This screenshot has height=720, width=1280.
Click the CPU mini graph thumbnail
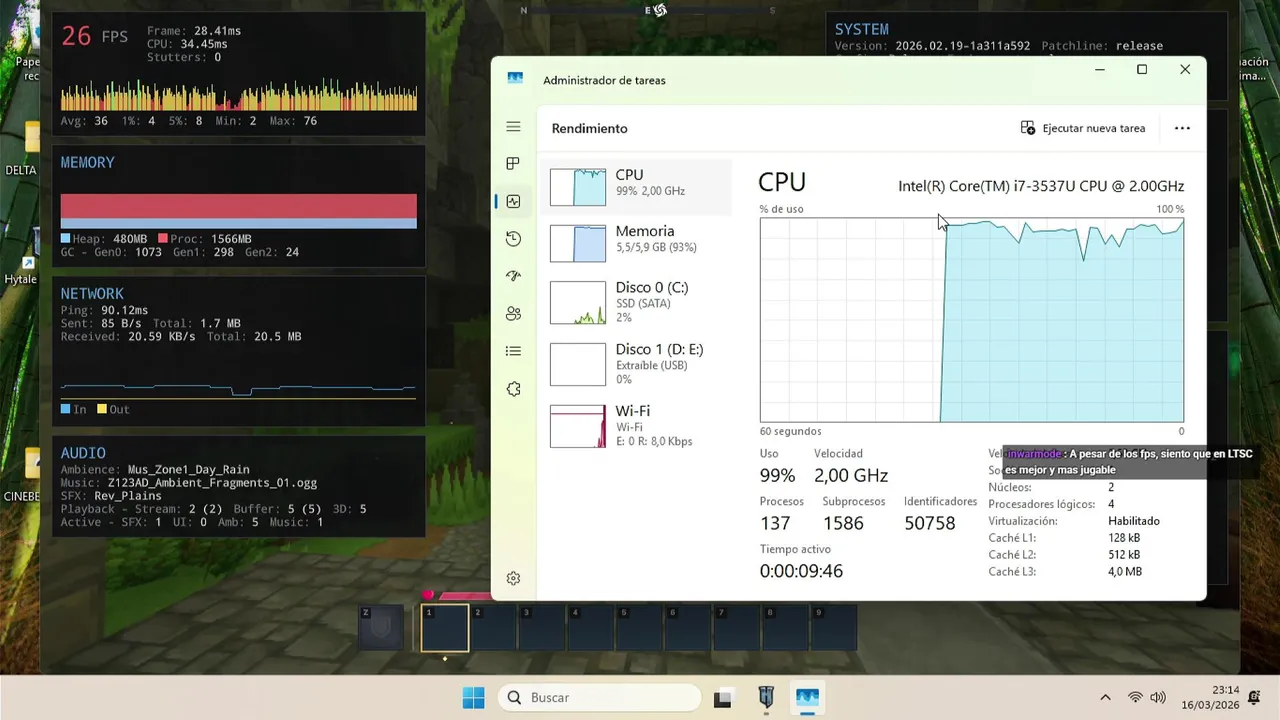click(578, 187)
